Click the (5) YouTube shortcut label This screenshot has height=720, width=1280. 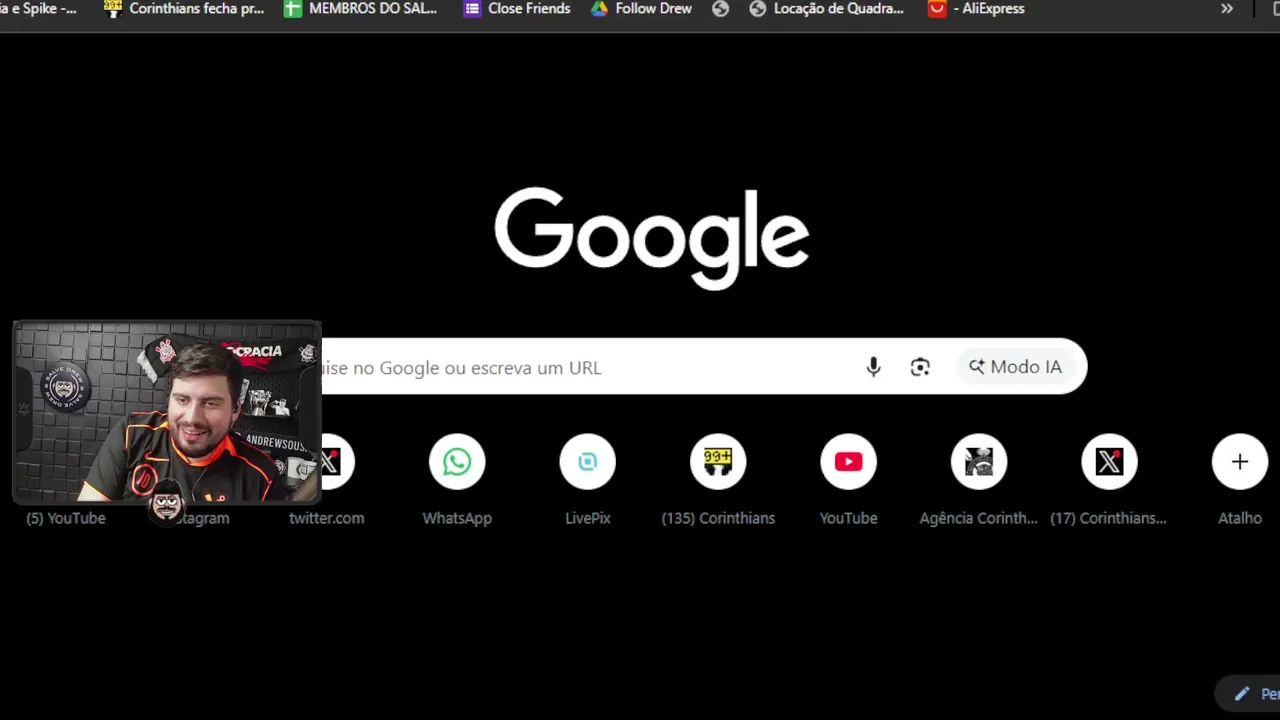point(66,518)
